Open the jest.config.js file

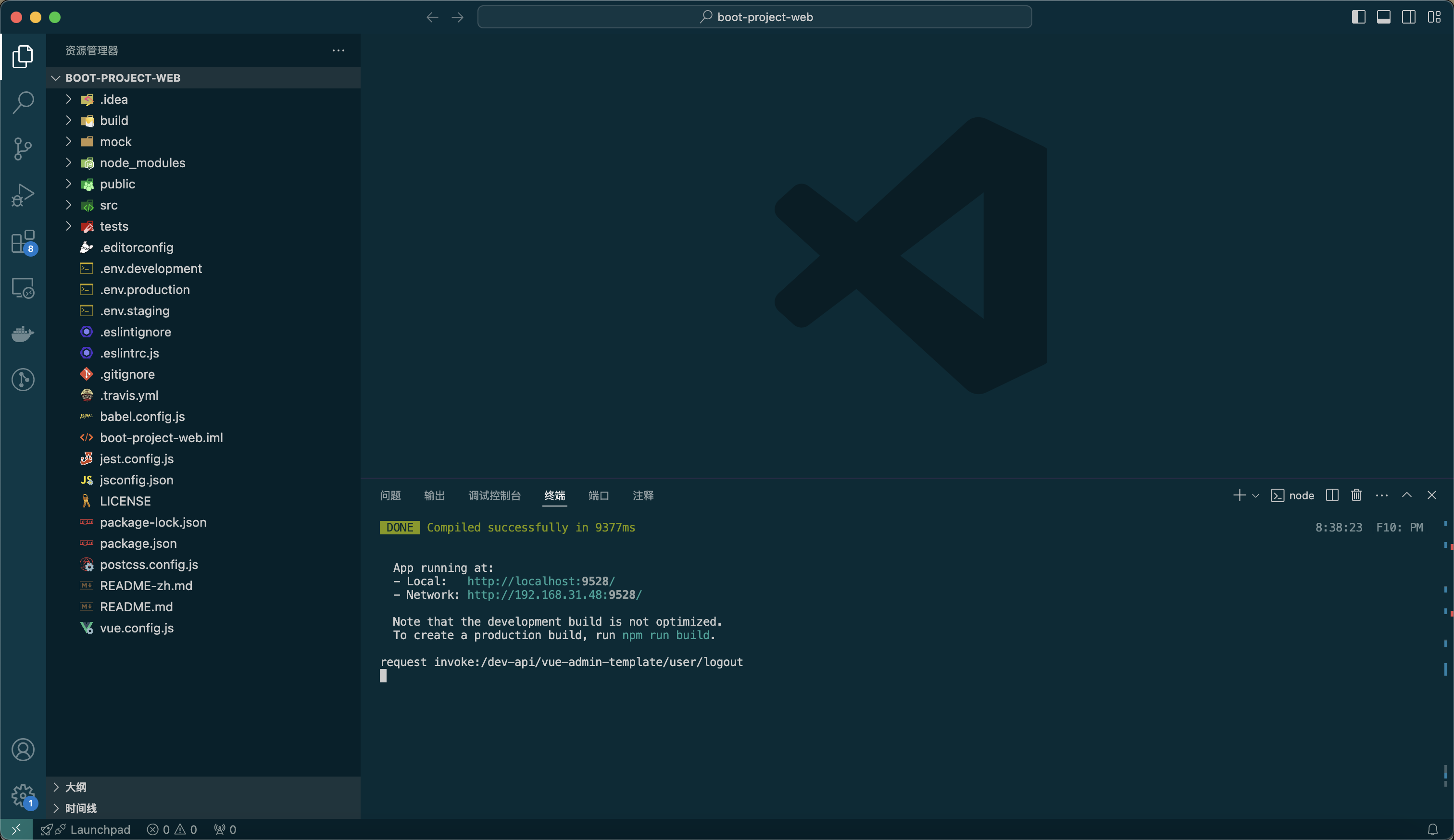(x=203, y=459)
